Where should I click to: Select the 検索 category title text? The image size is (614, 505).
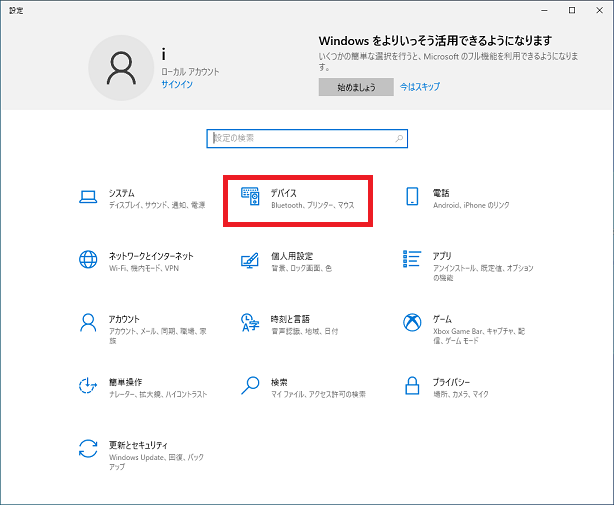pos(279,382)
